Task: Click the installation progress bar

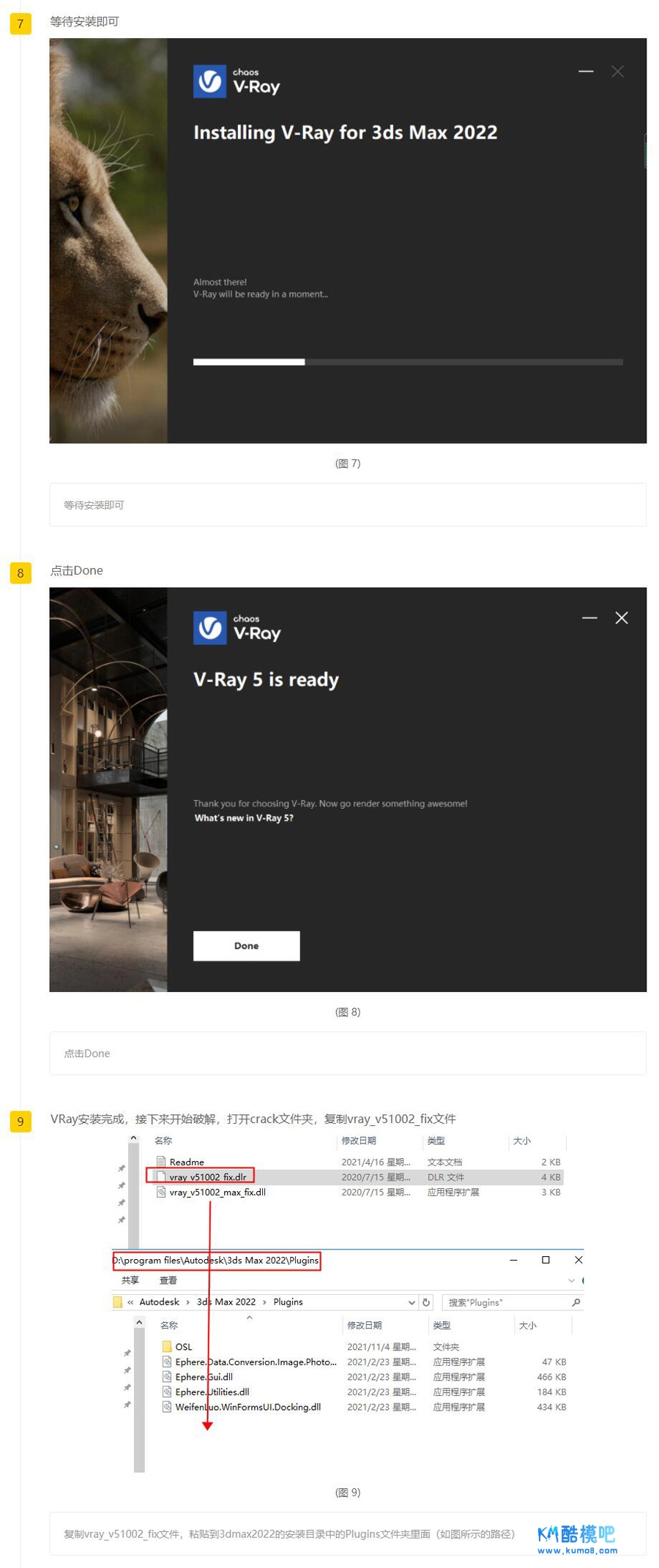Action: coord(407,362)
